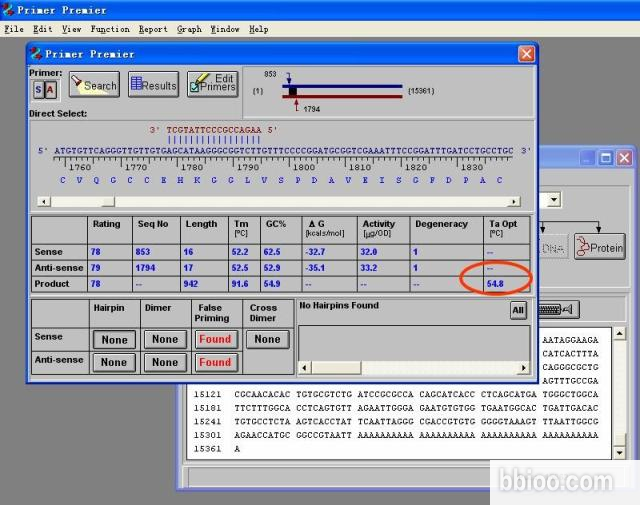Viewport: 640px width, 505px height.
Task: Open the Edit menu
Action: (42, 29)
